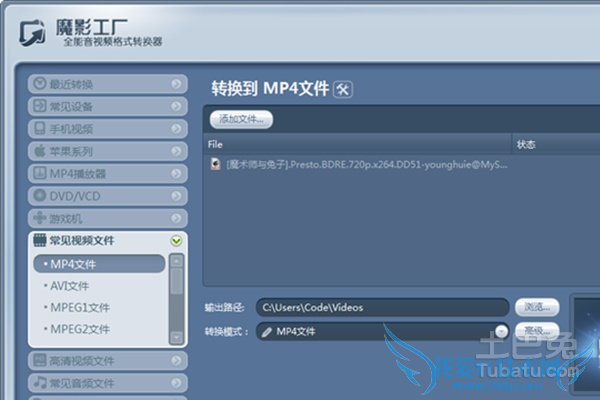The height and width of the screenshot is (400, 600).
Task: Click the 输出路径 field C:\Users\Code\Videos
Action: [382, 307]
